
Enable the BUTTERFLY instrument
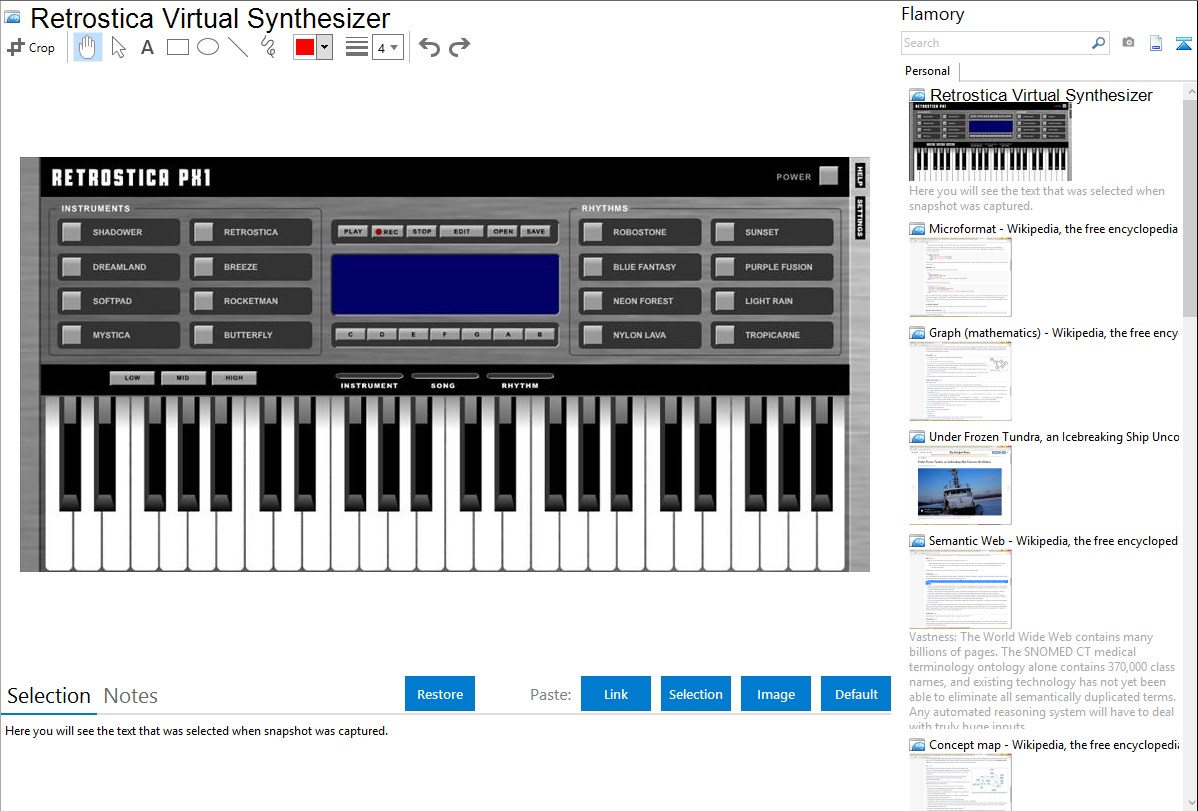tap(203, 334)
